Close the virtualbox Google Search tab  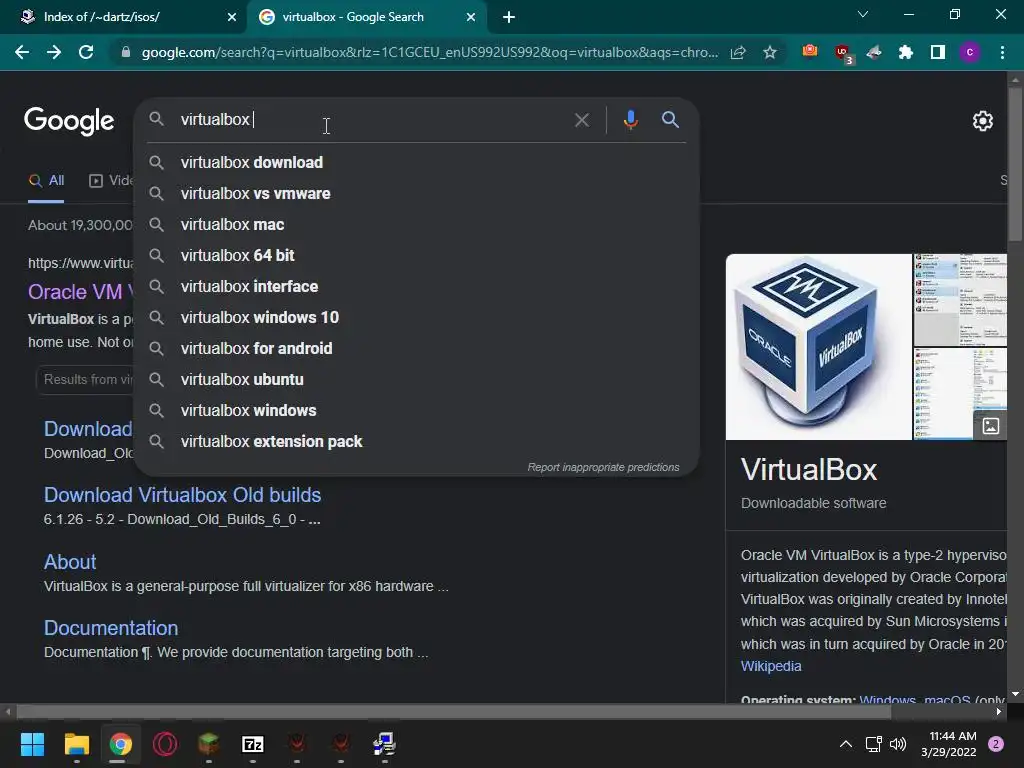click(x=471, y=17)
